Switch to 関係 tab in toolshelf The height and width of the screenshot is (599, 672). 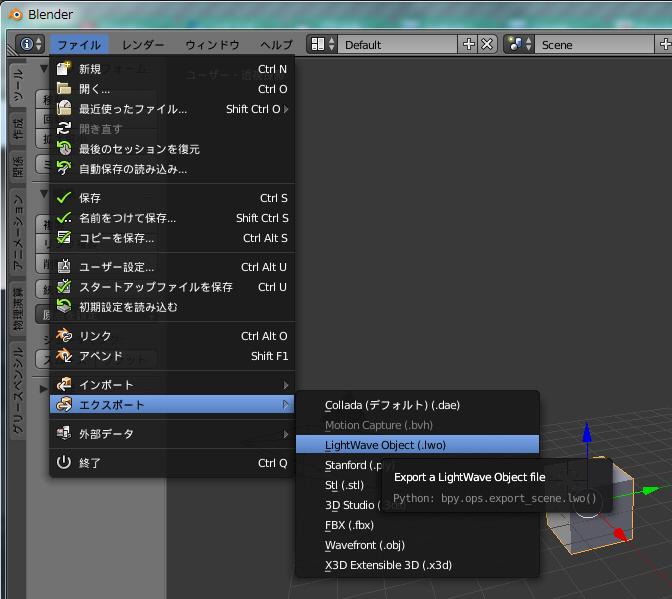point(18,167)
